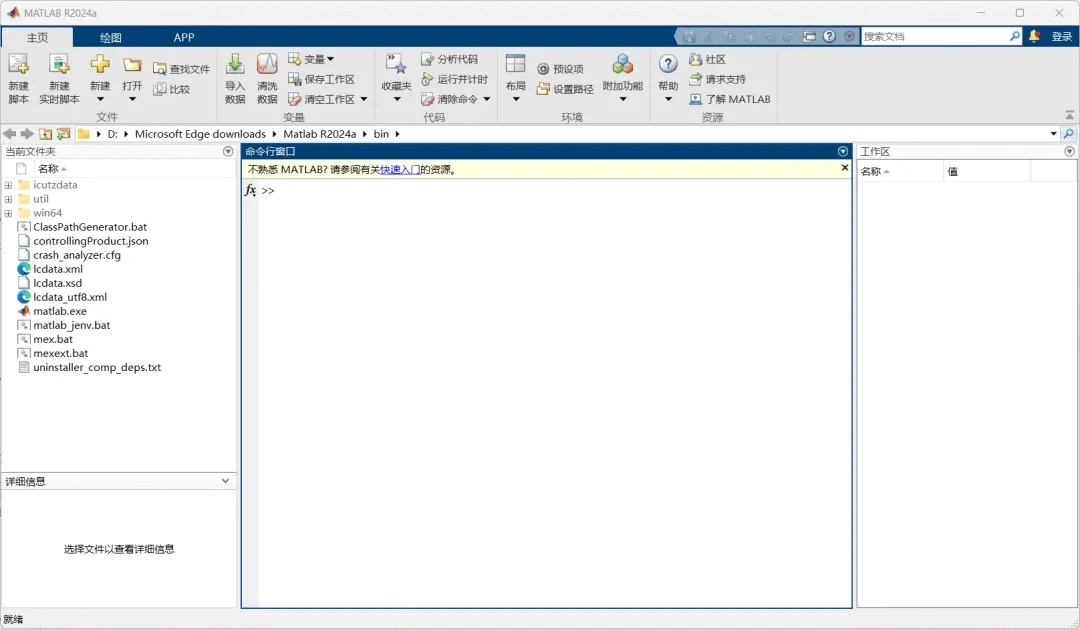This screenshot has height=629, width=1080.
Task: Collapse the 详细信息 details panel
Action: coord(225,481)
